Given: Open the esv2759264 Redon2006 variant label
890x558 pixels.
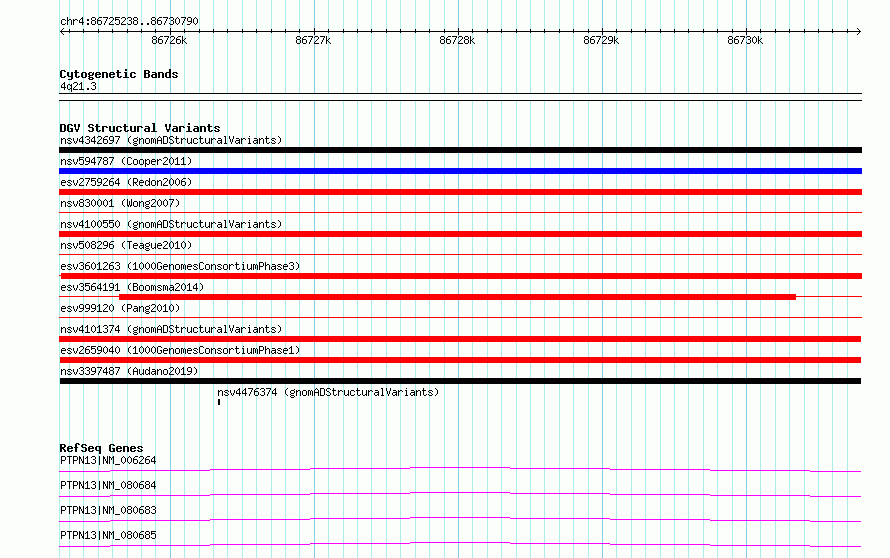Looking at the screenshot, I should [126, 182].
